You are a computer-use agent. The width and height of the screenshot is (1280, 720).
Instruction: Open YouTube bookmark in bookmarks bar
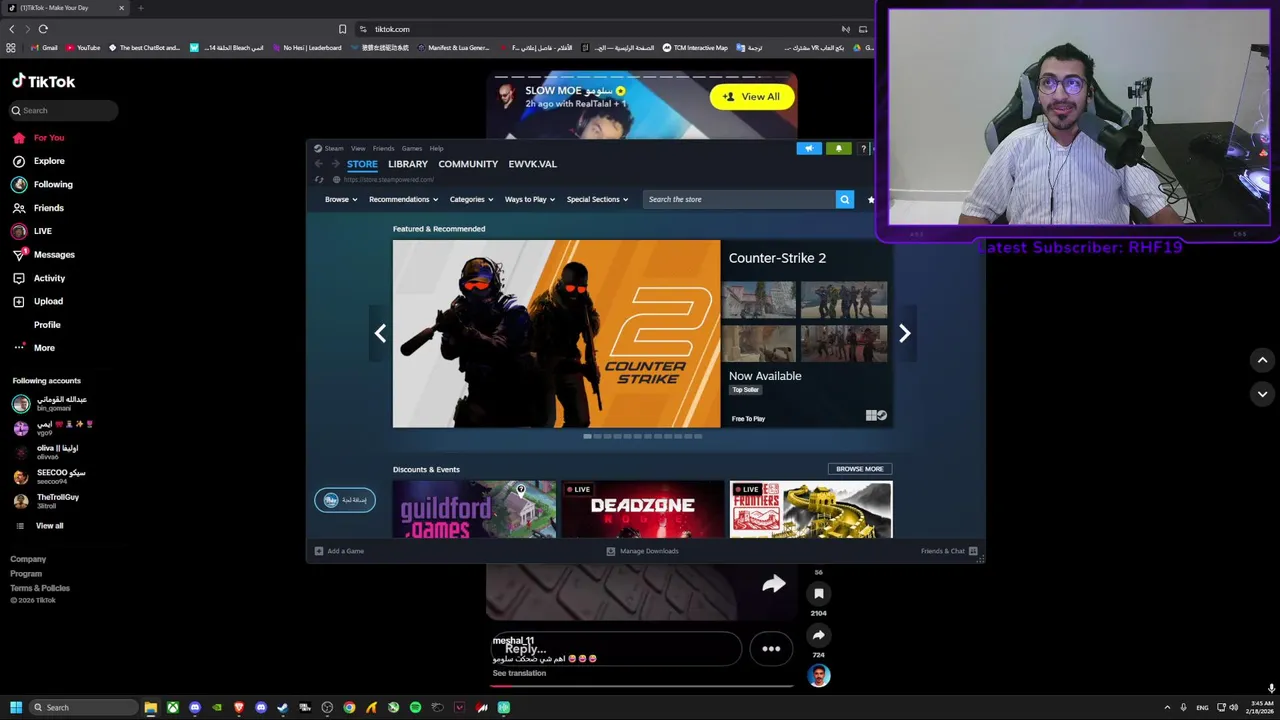point(83,48)
